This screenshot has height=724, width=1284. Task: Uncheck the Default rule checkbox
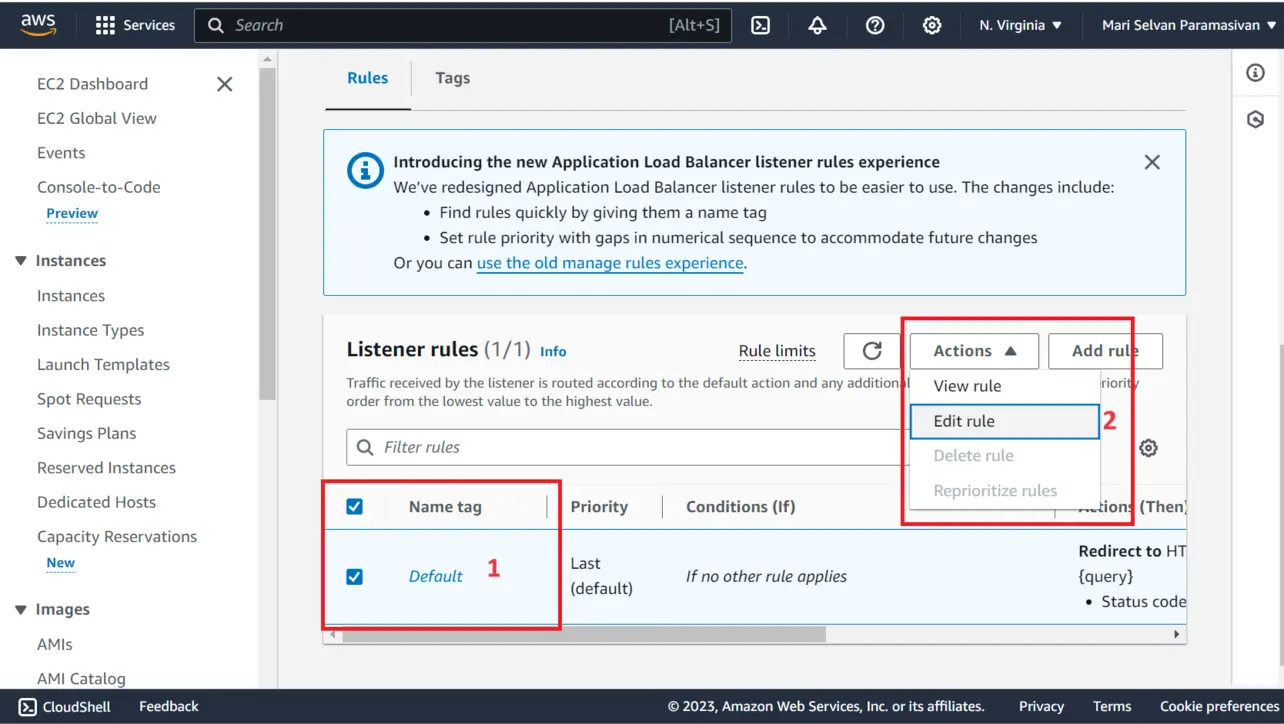click(x=354, y=577)
